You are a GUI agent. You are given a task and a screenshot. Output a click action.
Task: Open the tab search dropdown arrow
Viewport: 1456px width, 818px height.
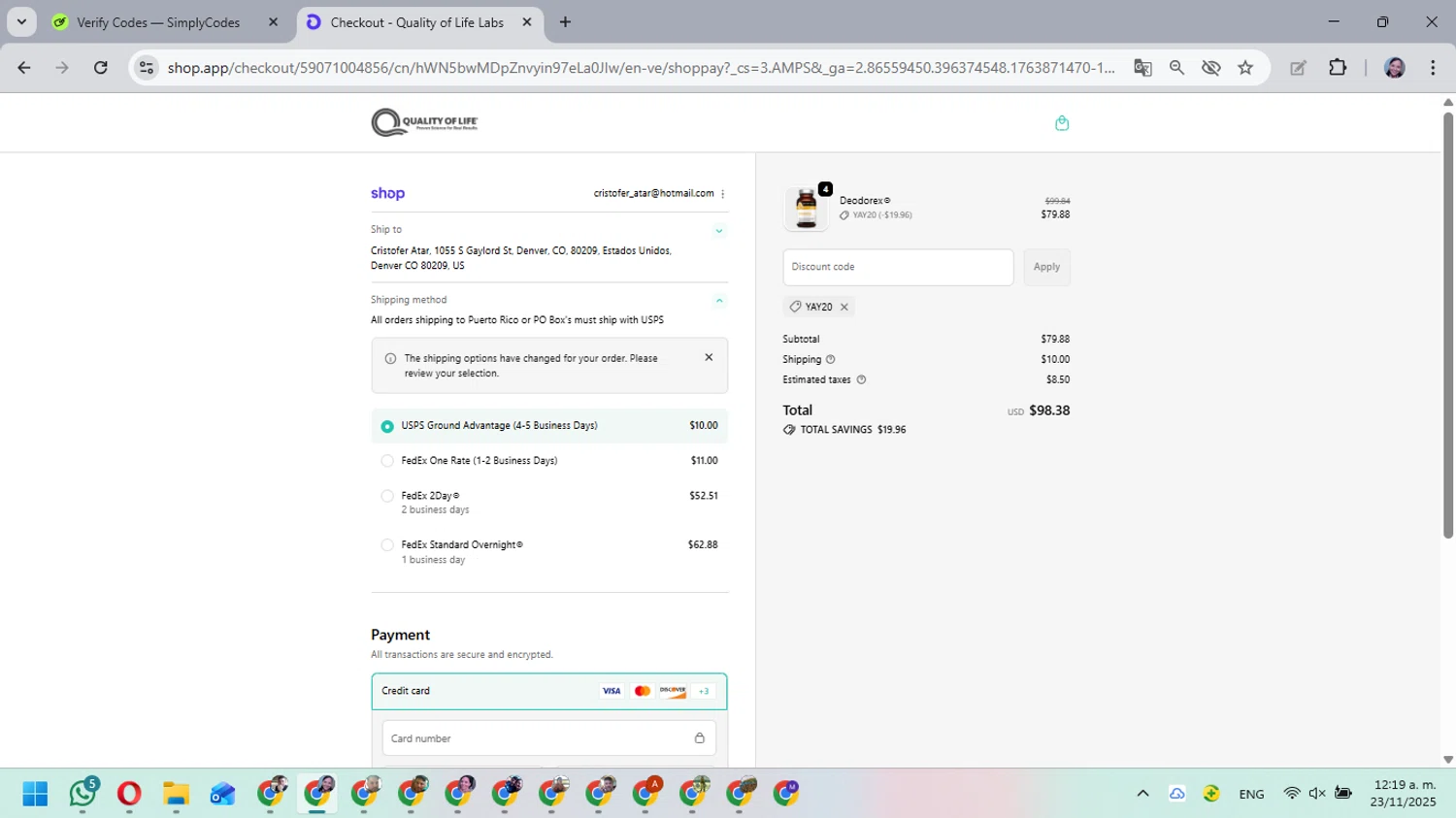click(x=21, y=21)
